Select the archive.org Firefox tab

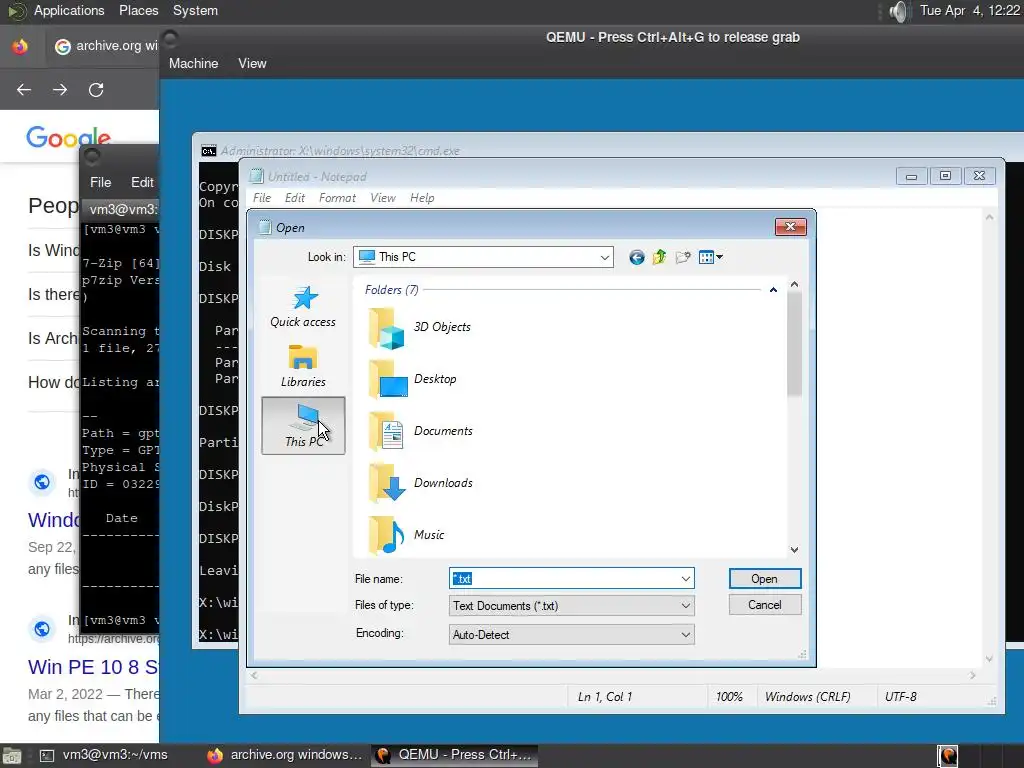tap(106, 46)
